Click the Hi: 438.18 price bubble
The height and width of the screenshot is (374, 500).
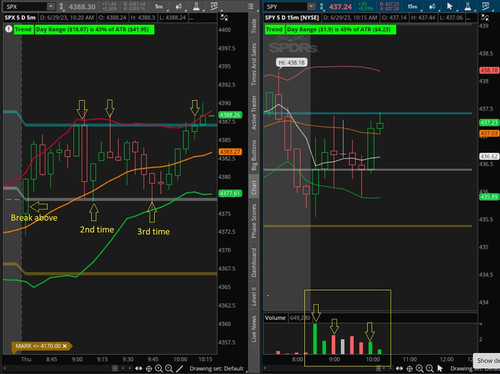(x=292, y=62)
